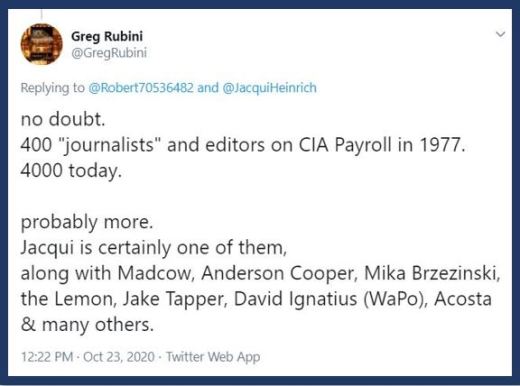Click the word 'and' between mentions
The height and width of the screenshot is (386, 520).
[208, 88]
